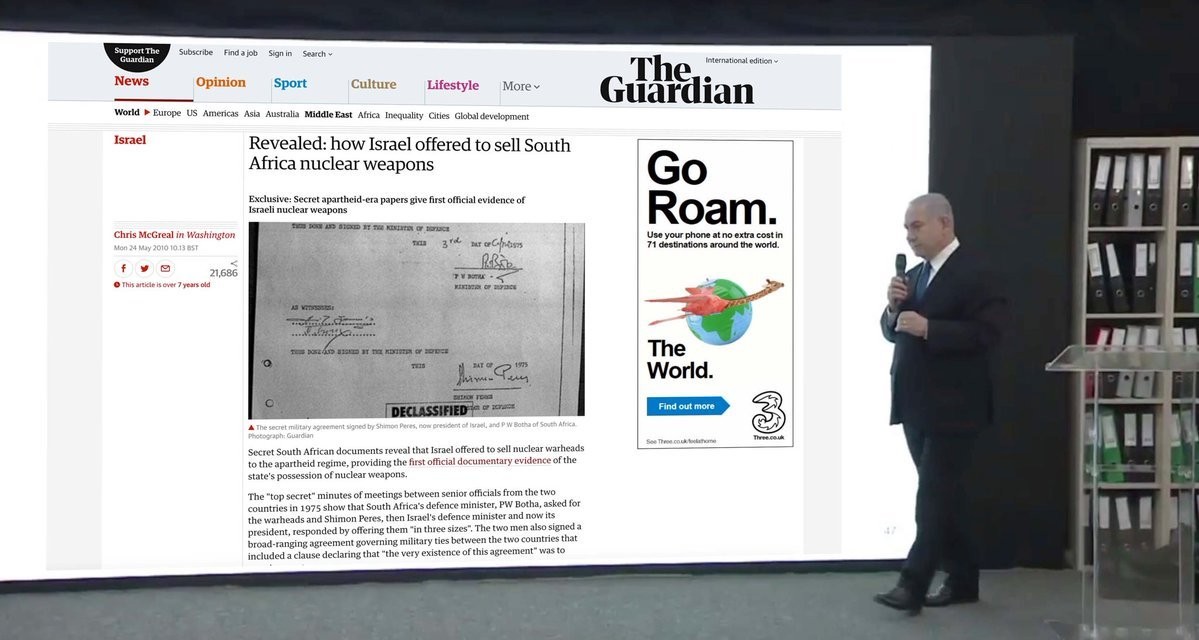Expand the Search dropdown
Image resolution: width=1199 pixels, height=640 pixels.
click(317, 54)
